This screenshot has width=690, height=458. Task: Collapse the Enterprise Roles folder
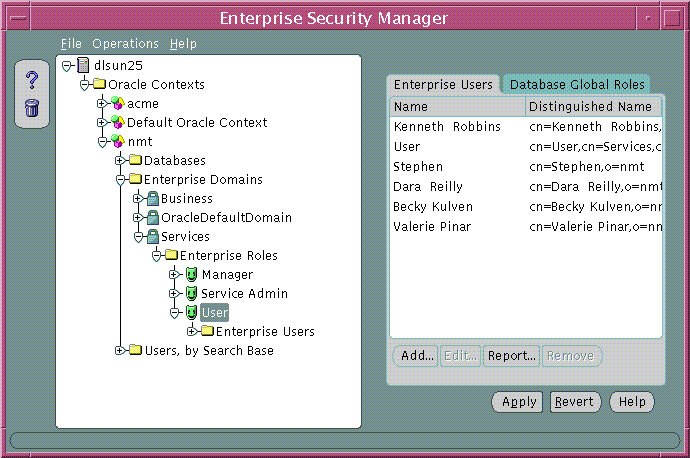(156, 256)
